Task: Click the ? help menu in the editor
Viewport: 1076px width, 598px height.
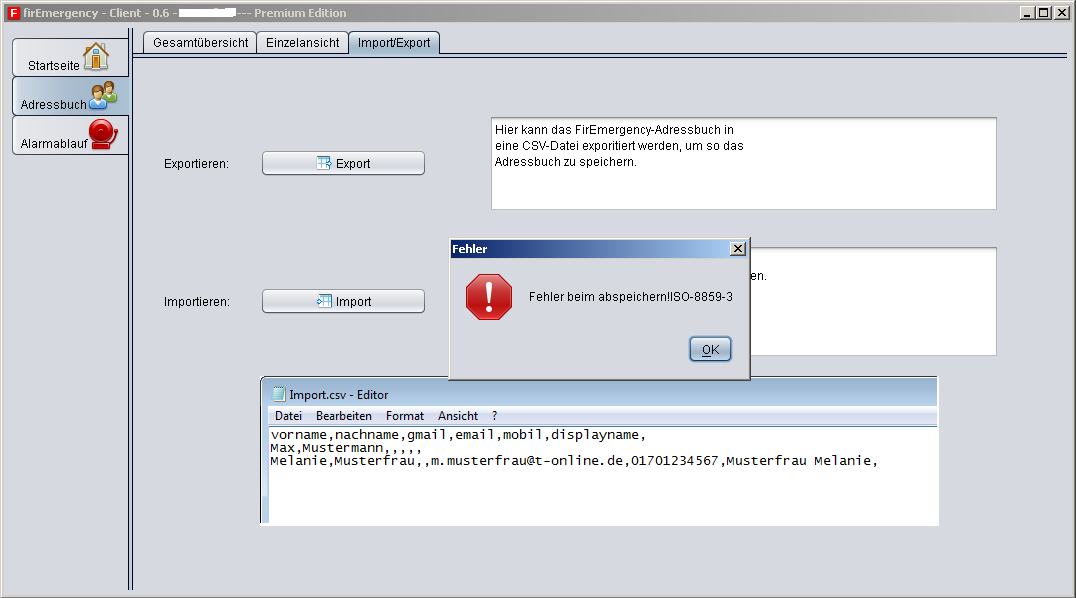Action: (x=494, y=416)
